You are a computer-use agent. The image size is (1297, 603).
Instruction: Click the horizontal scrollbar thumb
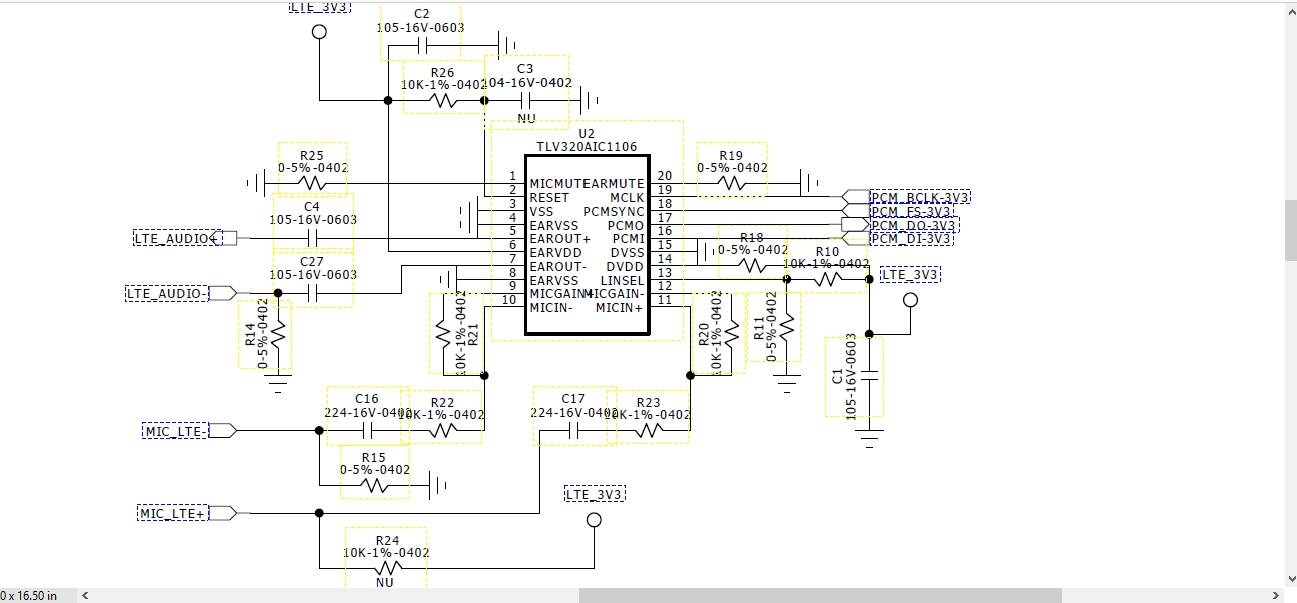click(x=821, y=595)
